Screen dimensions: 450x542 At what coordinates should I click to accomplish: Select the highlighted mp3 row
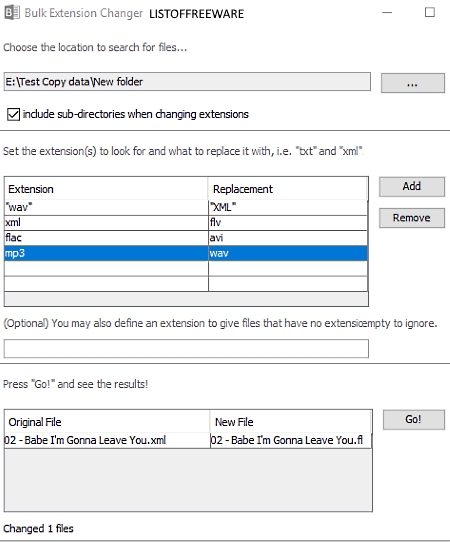(186, 253)
